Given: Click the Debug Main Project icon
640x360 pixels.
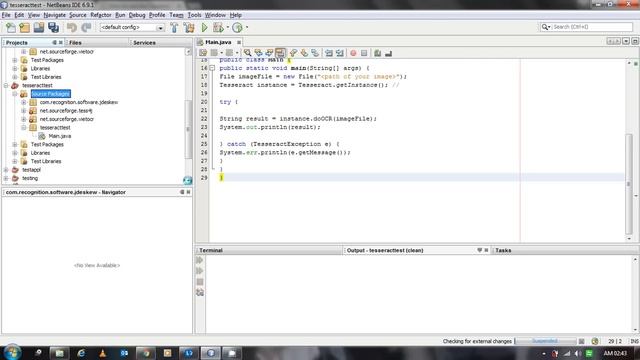Looking at the screenshot, I should pos(218,27).
